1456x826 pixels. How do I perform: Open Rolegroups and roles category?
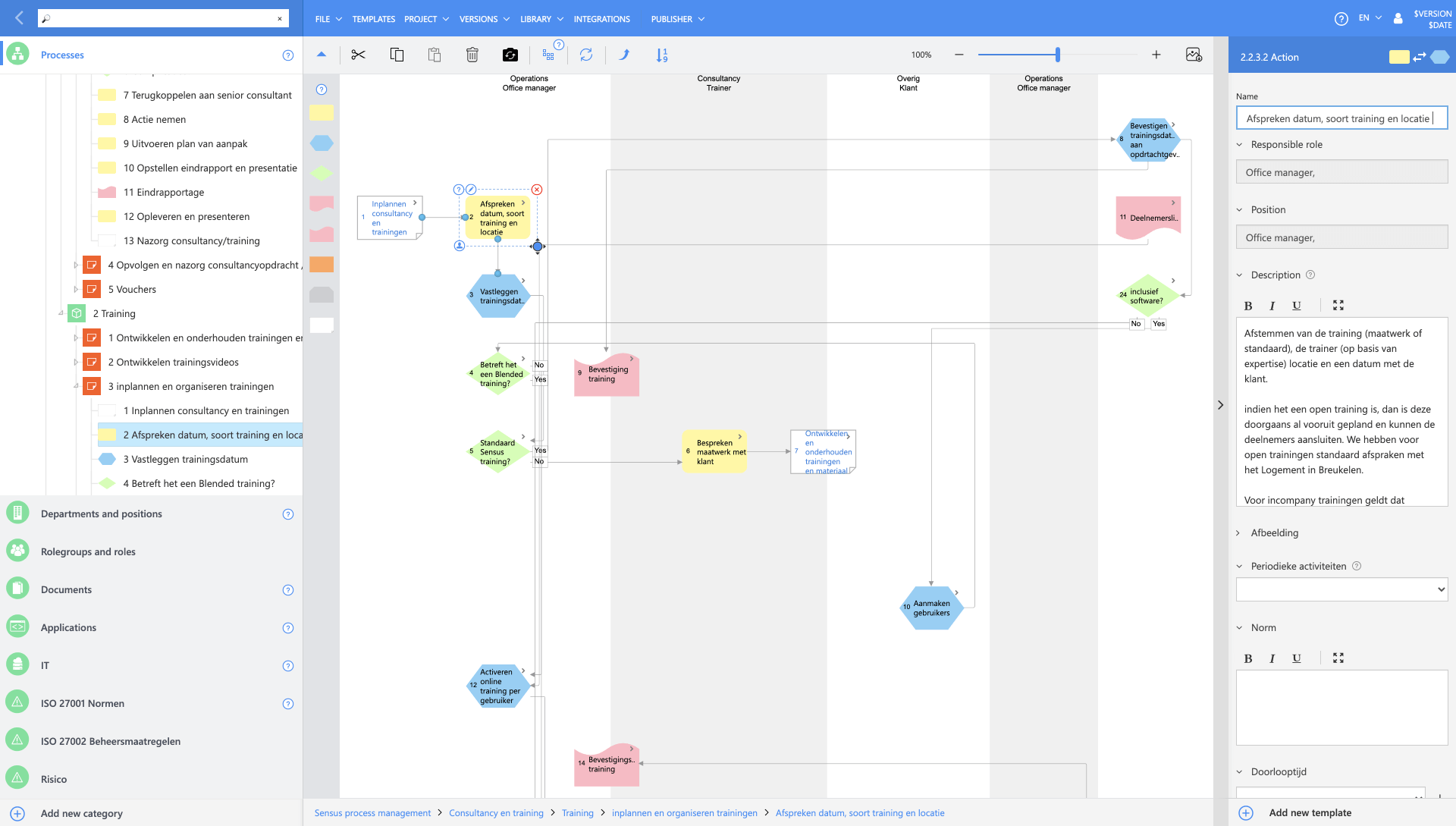coord(88,551)
